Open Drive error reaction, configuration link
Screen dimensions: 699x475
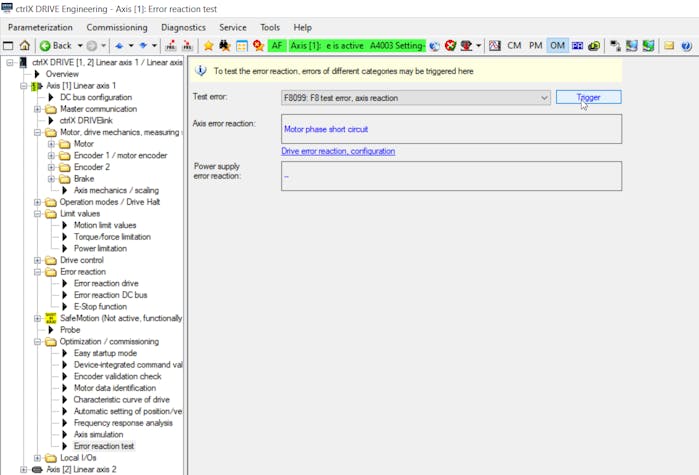coord(338,151)
